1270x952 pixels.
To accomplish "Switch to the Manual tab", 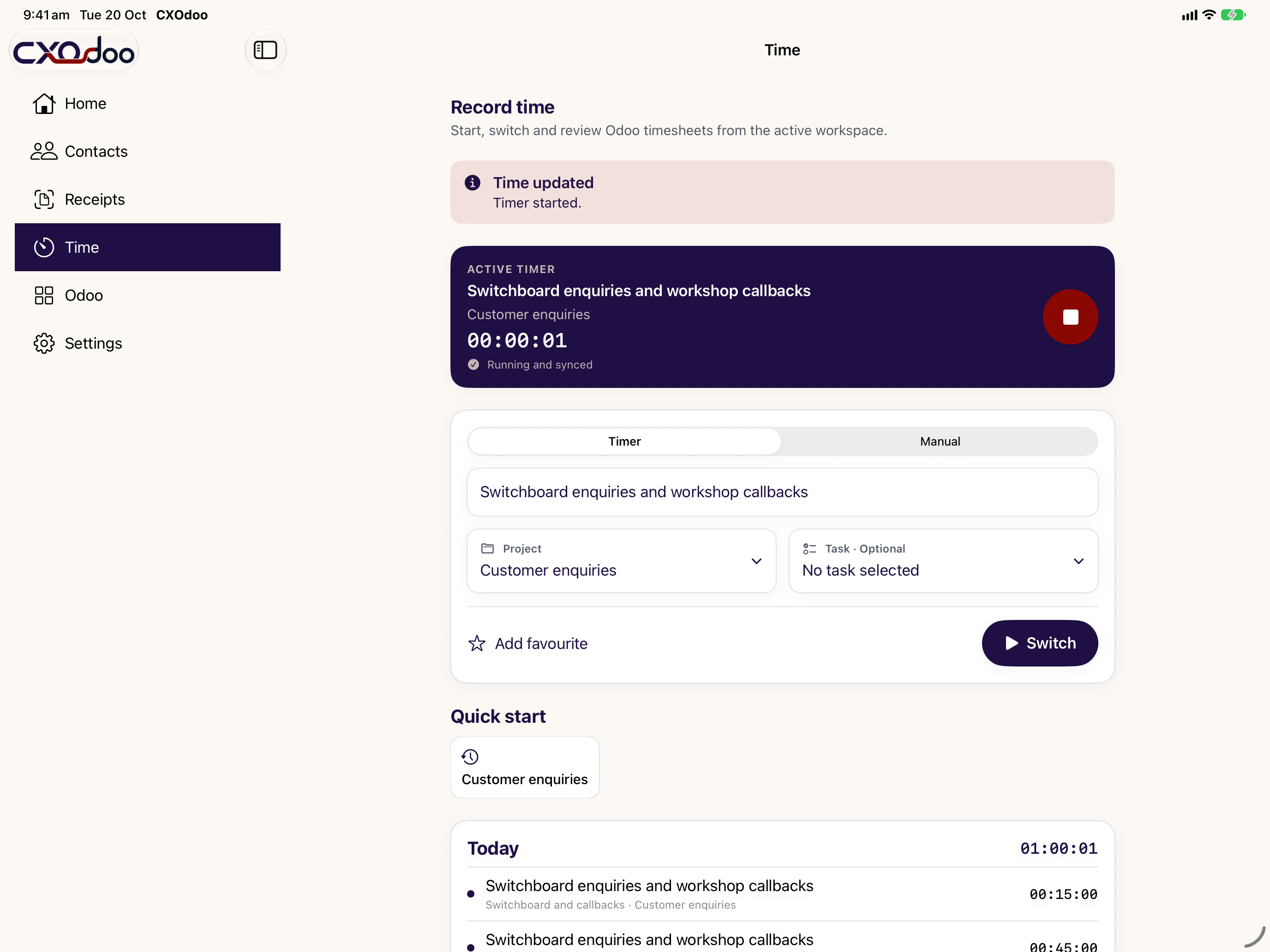I will coord(940,441).
